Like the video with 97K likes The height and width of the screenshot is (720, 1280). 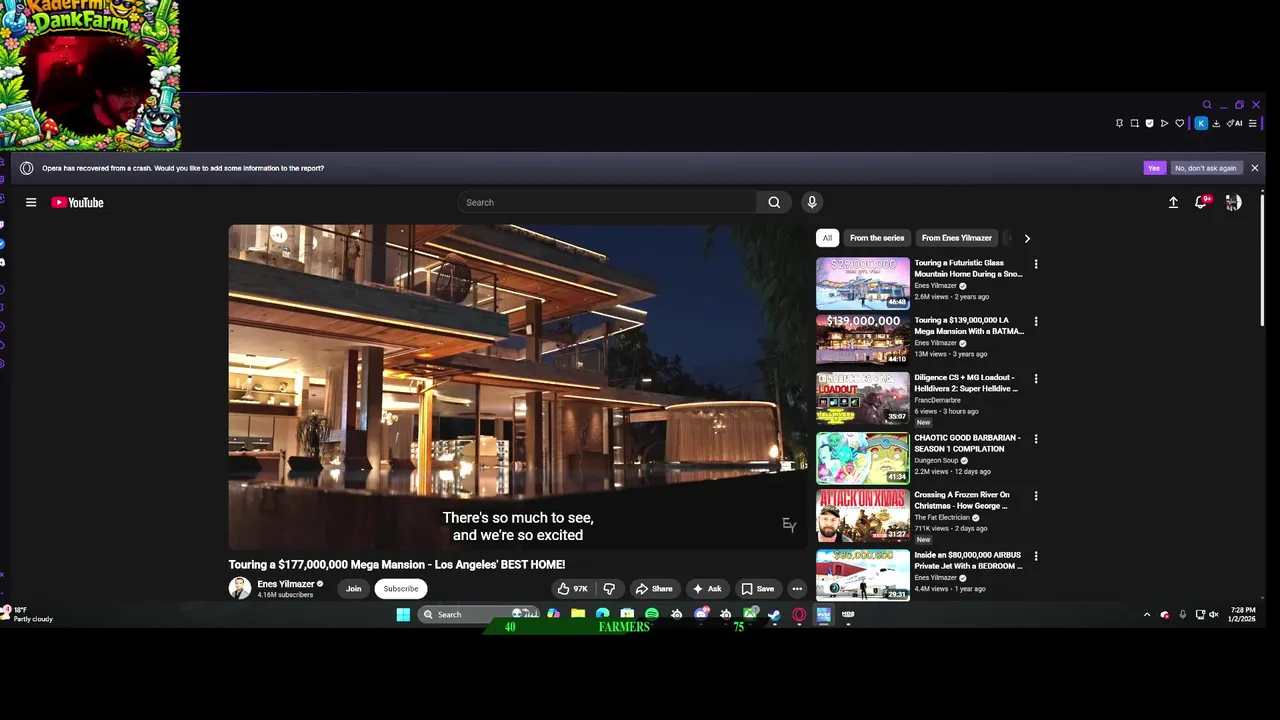point(572,589)
